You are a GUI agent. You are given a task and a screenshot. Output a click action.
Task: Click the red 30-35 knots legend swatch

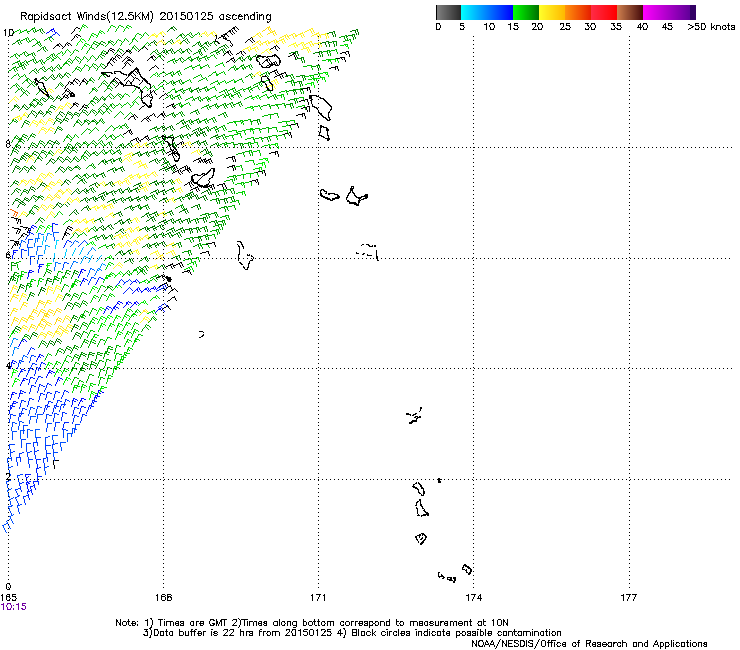(x=604, y=12)
